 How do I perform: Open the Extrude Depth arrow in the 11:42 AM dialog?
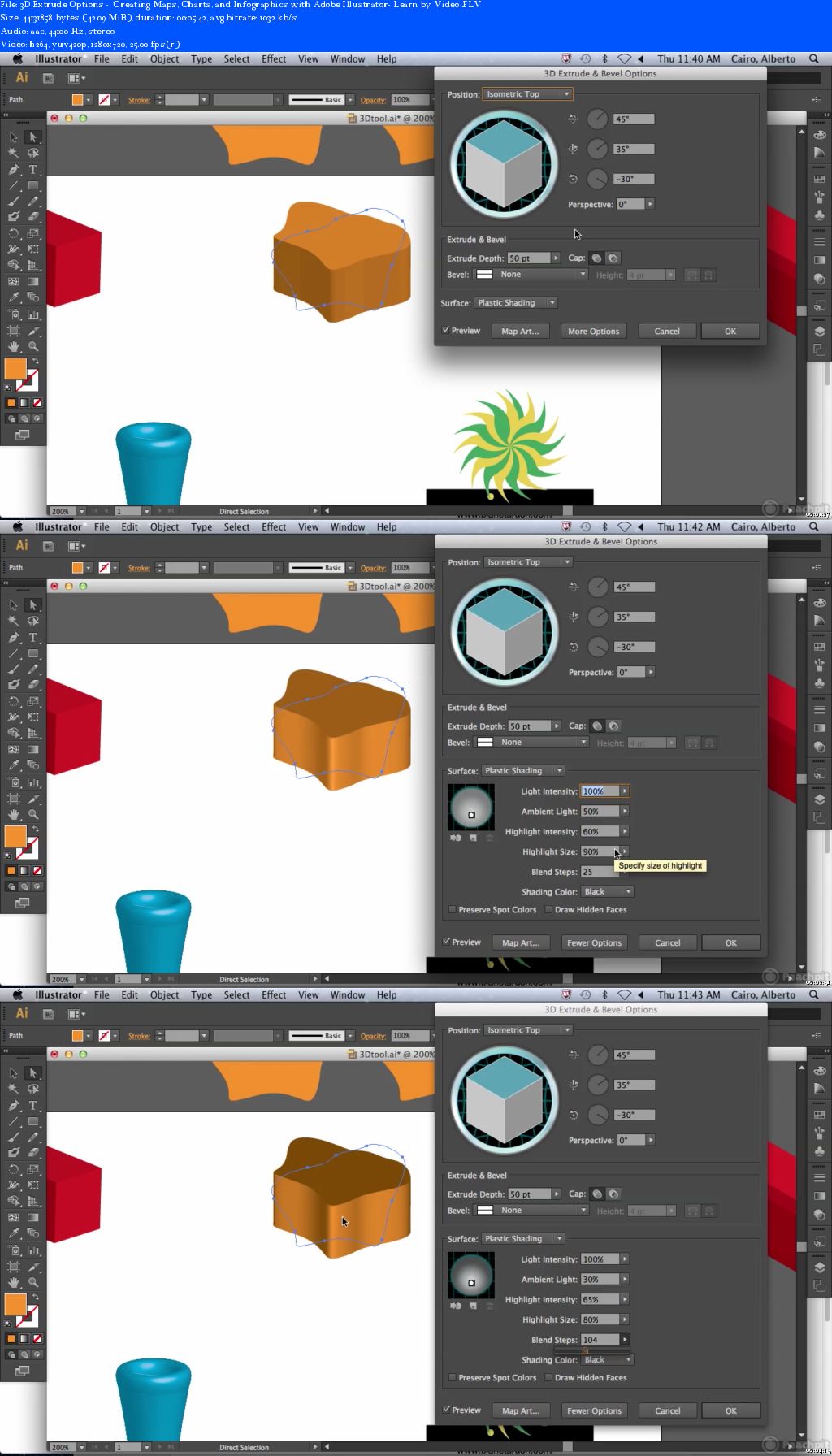tap(557, 726)
